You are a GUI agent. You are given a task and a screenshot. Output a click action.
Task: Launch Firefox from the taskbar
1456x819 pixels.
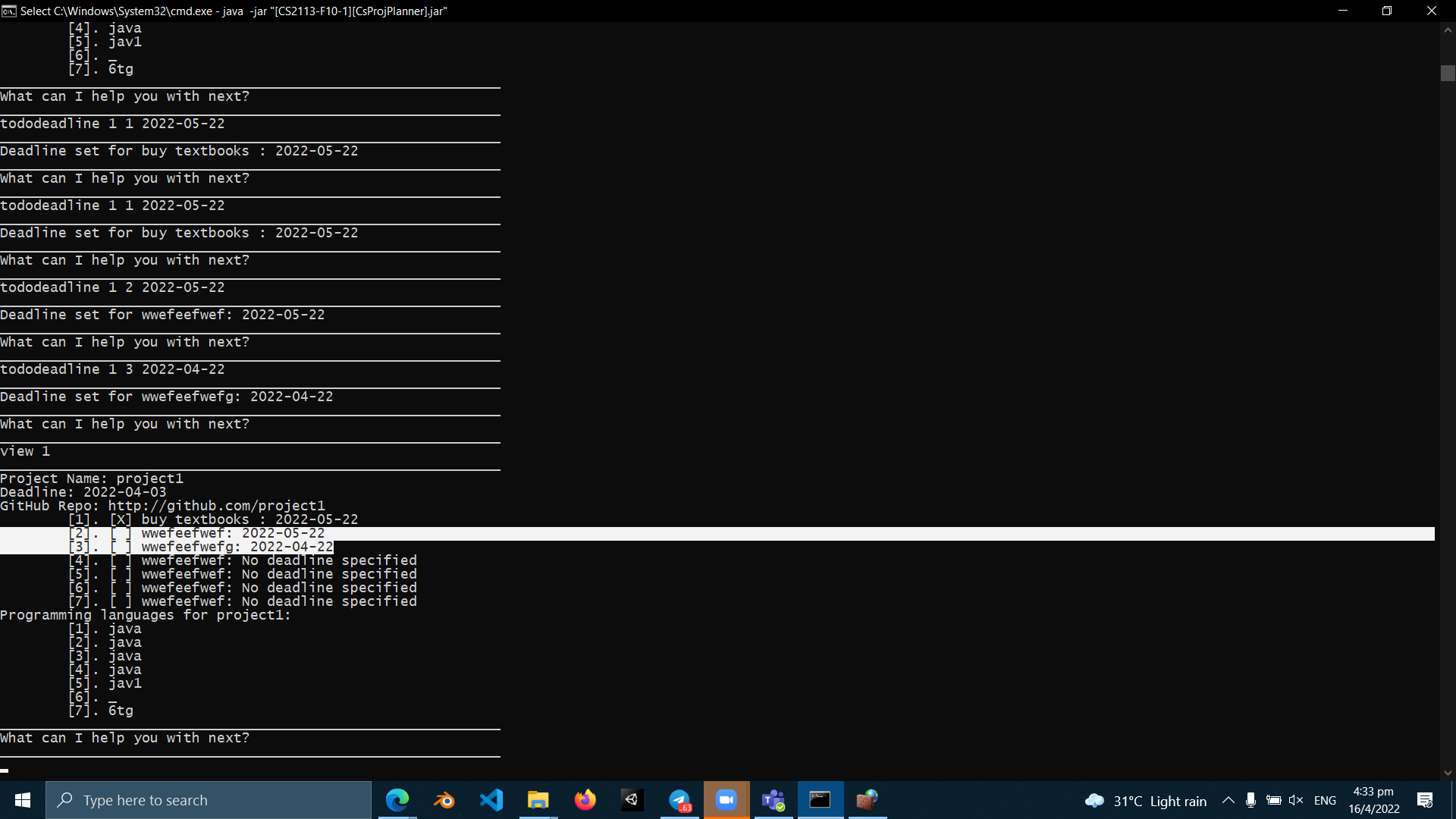coord(585,800)
